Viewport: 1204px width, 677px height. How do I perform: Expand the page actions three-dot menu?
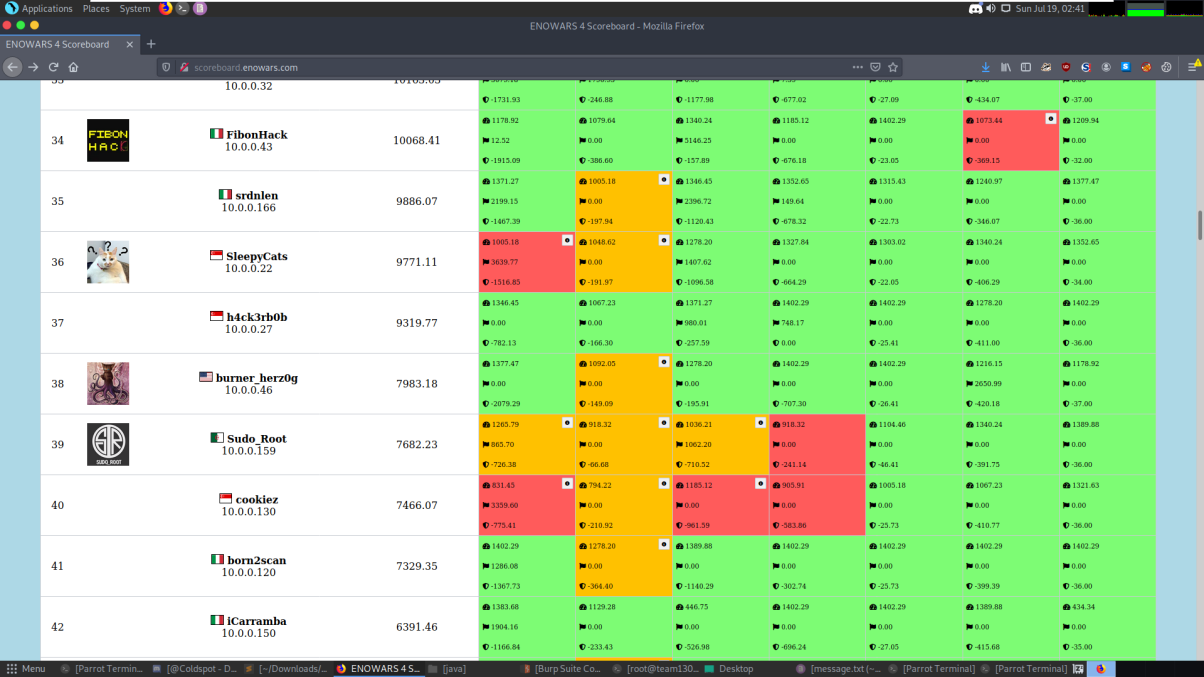point(857,67)
